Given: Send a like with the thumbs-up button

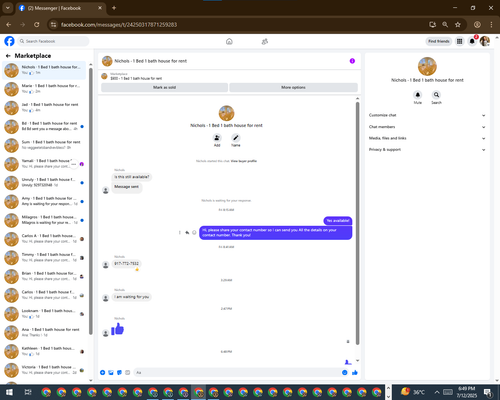Looking at the screenshot, I should (x=355, y=372).
